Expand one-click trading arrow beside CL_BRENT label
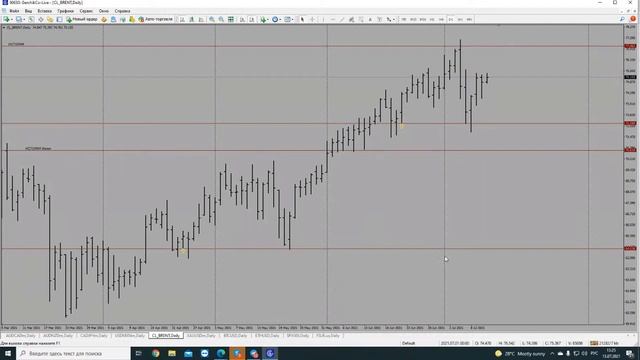640x360 pixels. coord(4,27)
